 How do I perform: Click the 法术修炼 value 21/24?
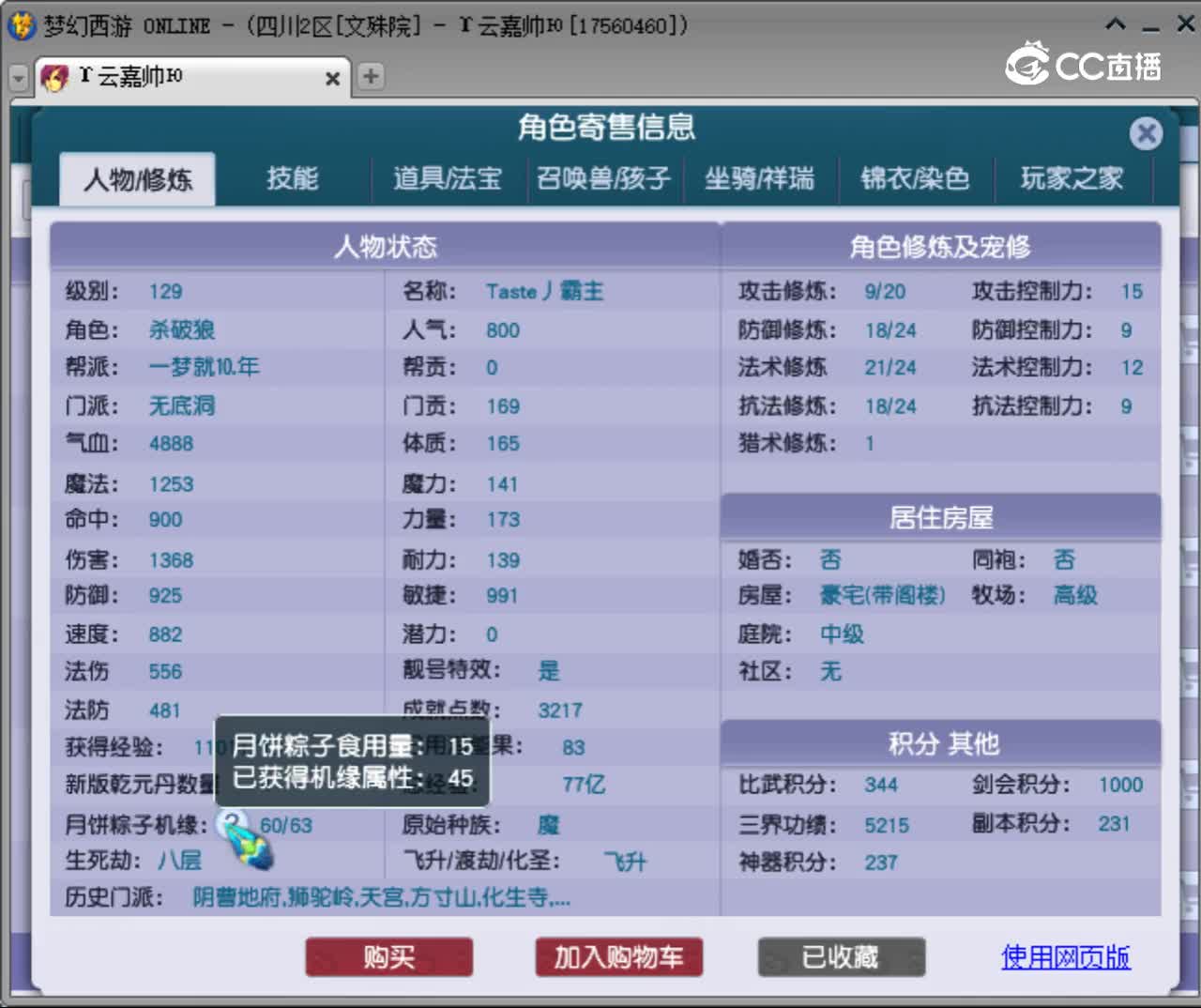889,368
